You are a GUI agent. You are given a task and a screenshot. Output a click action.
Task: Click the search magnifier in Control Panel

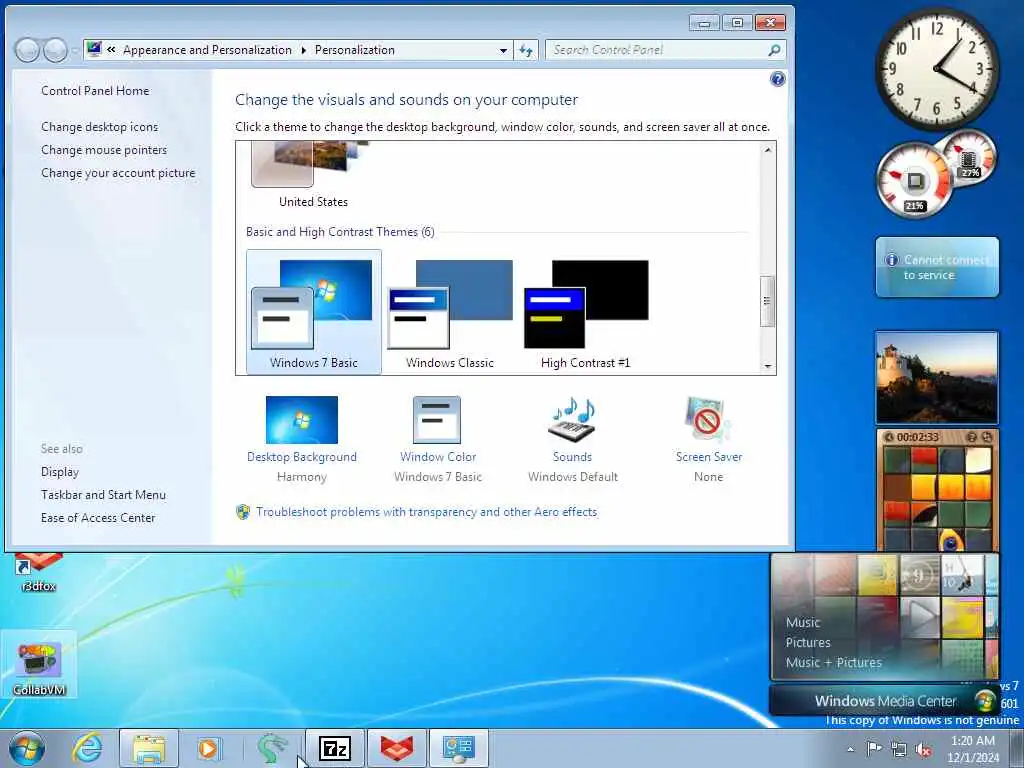pyautogui.click(x=774, y=50)
